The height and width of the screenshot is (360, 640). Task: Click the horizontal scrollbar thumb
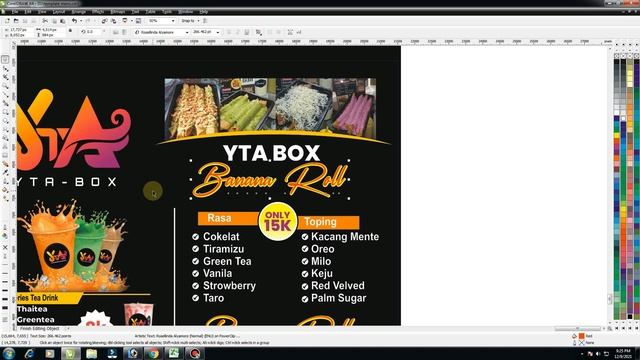point(577,328)
